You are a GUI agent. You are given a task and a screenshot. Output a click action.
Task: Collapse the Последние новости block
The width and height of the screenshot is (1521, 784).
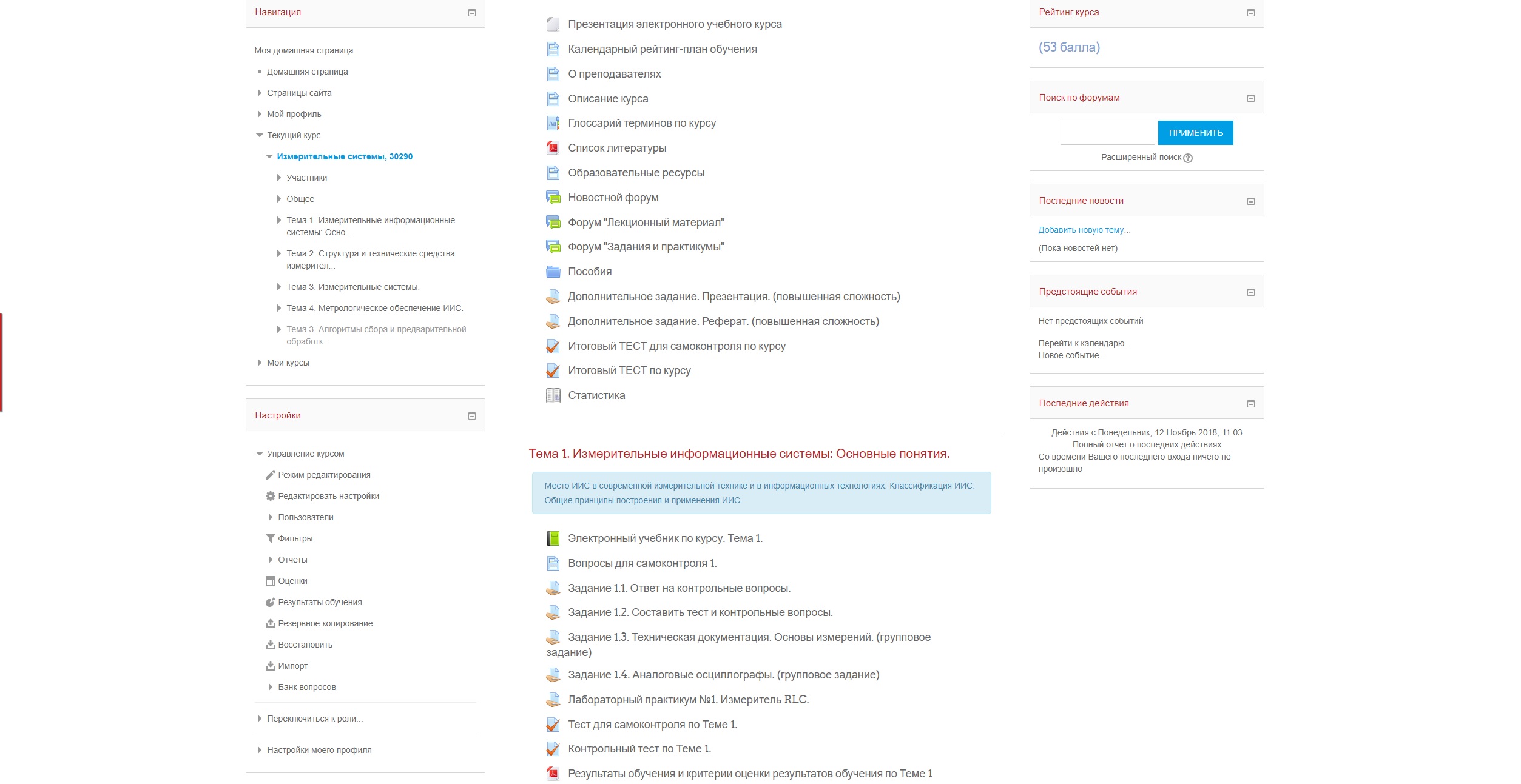tap(1250, 201)
